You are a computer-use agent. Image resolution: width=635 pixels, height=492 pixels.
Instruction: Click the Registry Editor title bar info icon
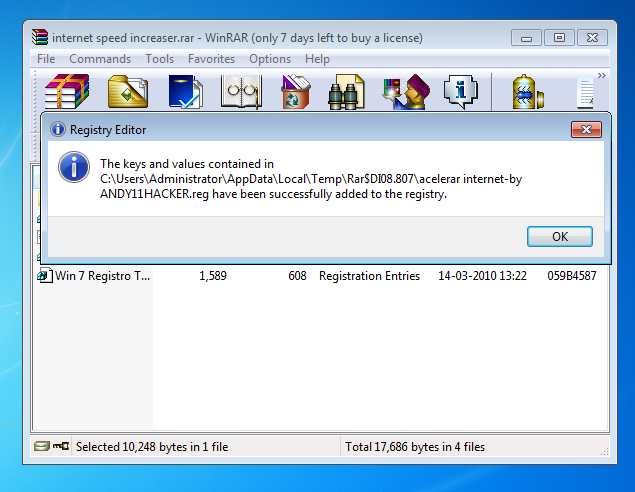[x=58, y=130]
